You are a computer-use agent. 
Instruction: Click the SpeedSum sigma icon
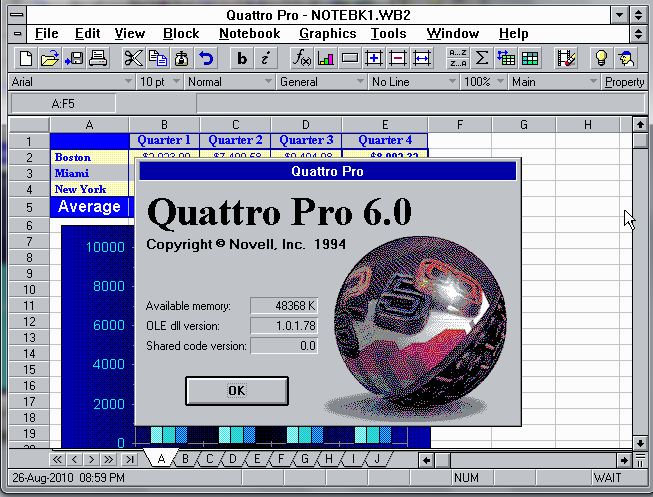tap(482, 58)
